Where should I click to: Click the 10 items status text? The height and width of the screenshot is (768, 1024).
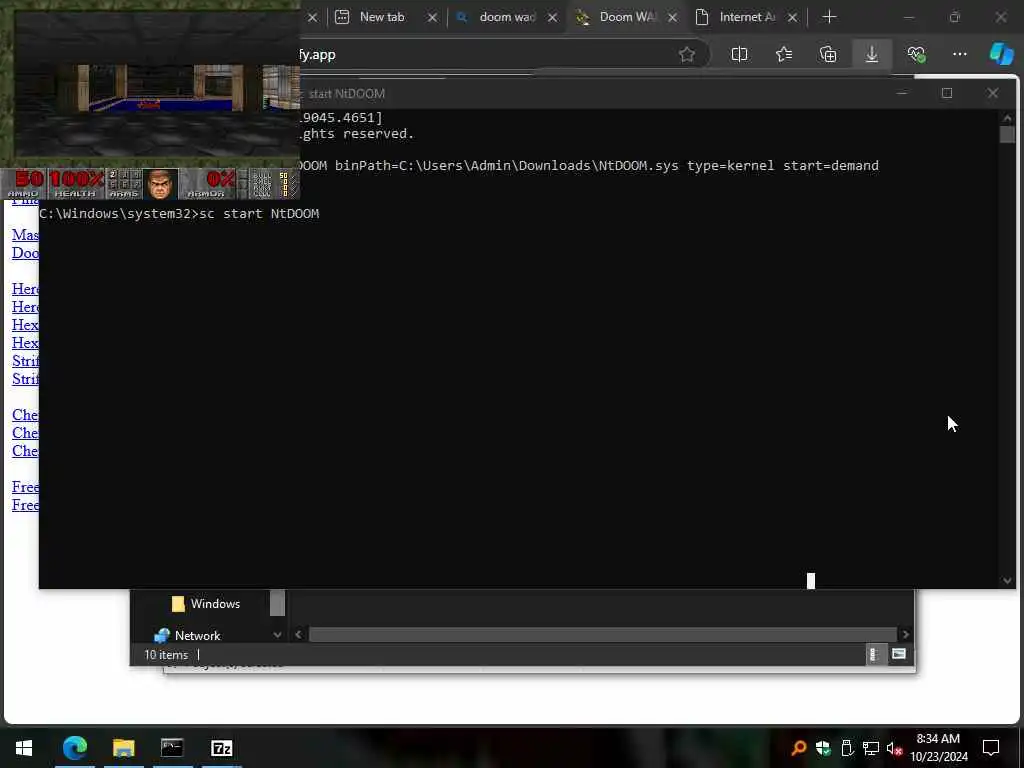tap(166, 654)
